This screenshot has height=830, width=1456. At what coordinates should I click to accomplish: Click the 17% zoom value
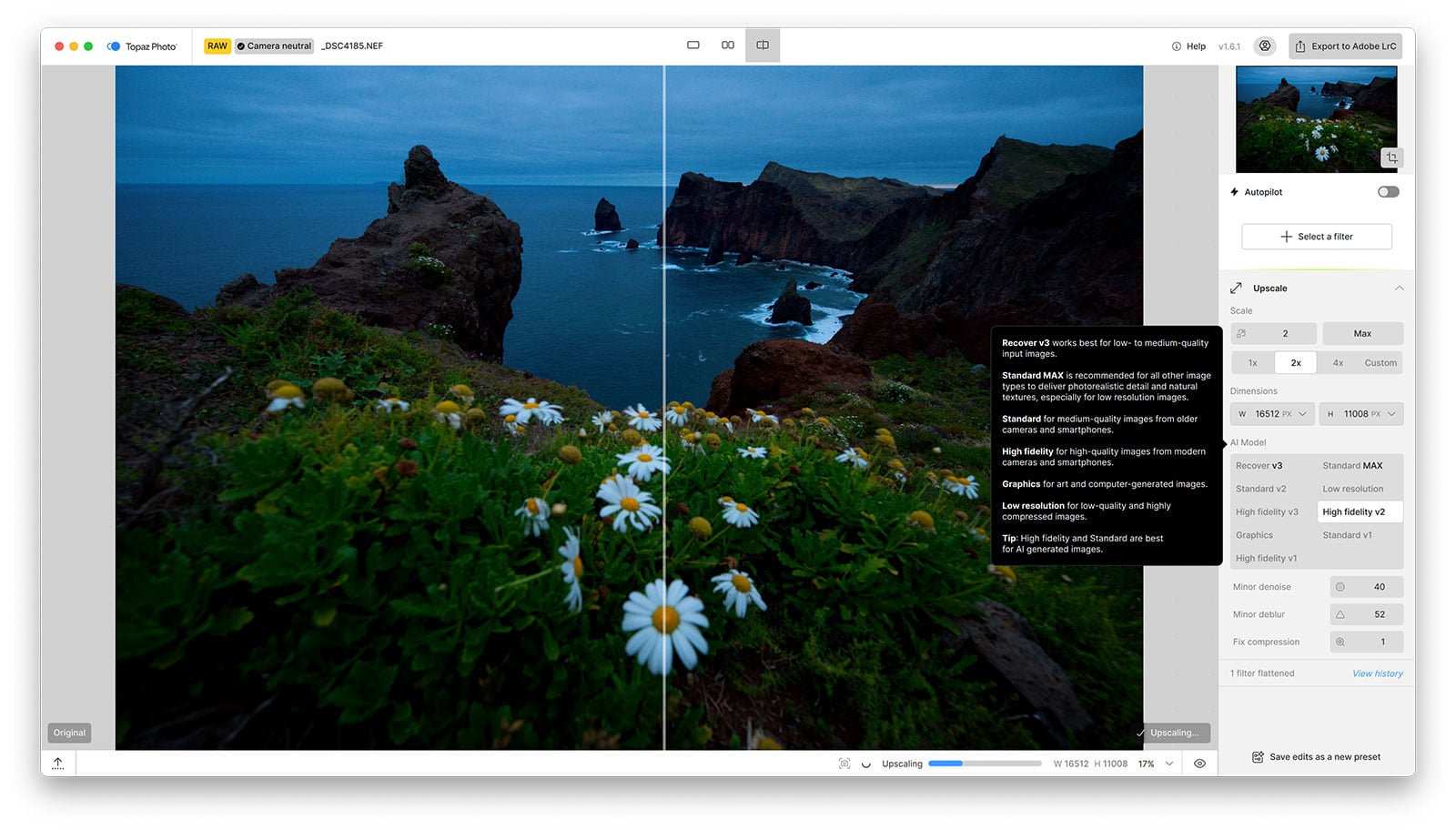point(1146,764)
